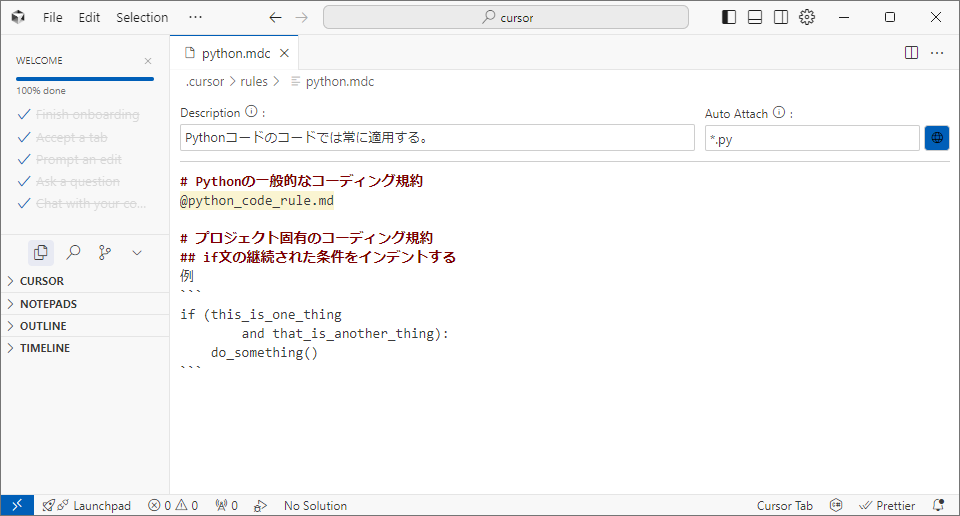Open the File menu
Screen dimensions: 960x516
(x=53, y=17)
